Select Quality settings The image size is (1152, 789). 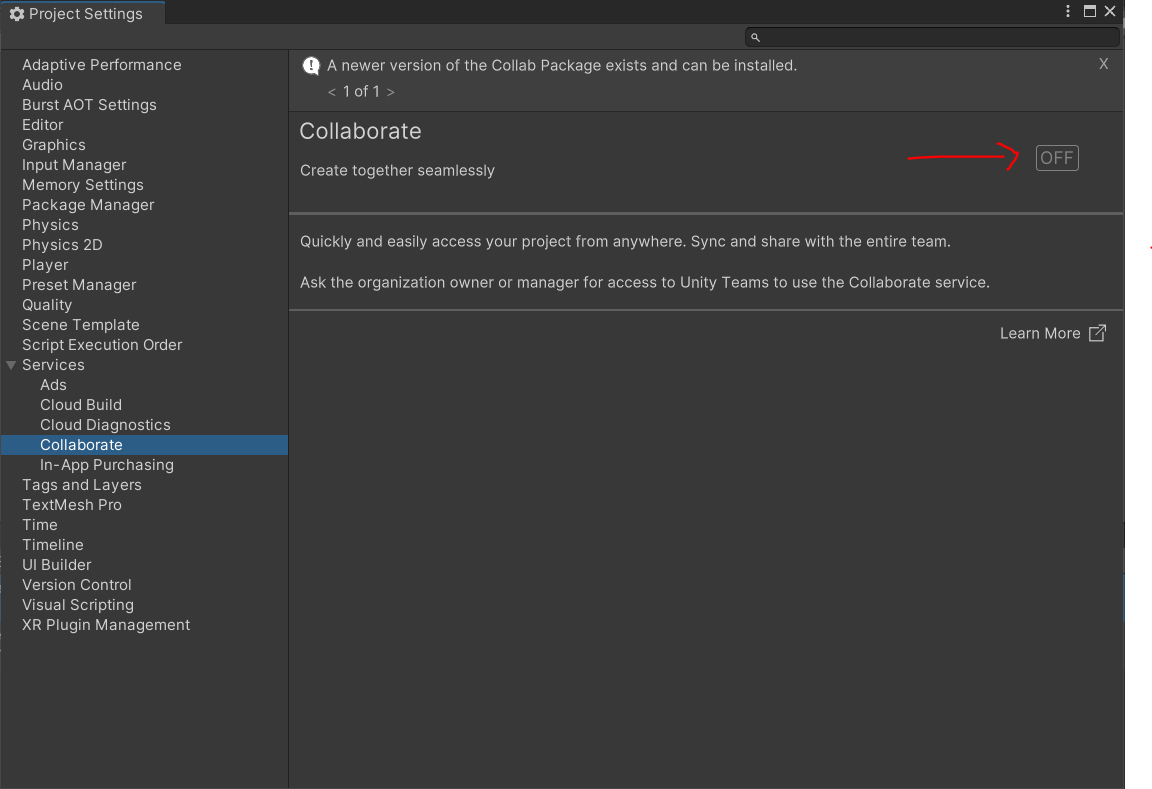click(x=47, y=305)
